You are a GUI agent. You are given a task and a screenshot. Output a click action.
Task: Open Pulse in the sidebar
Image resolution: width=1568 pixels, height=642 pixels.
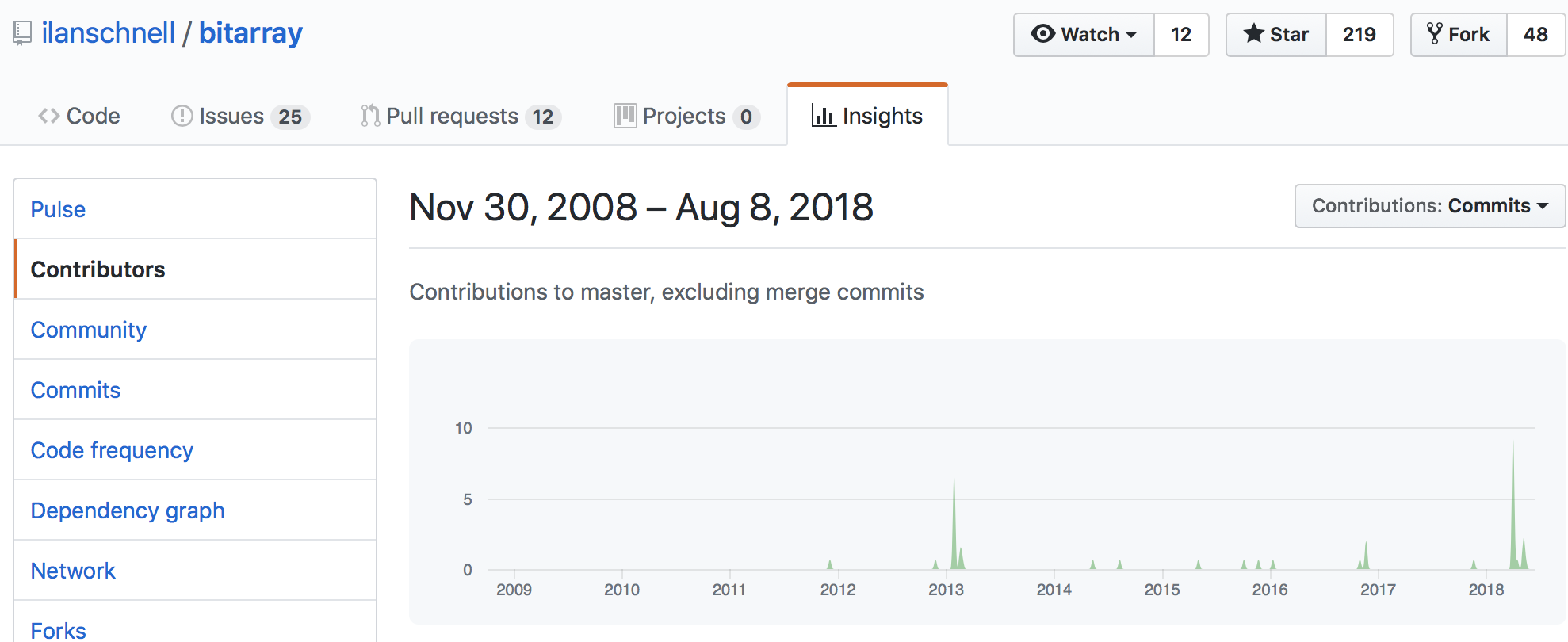click(x=195, y=209)
